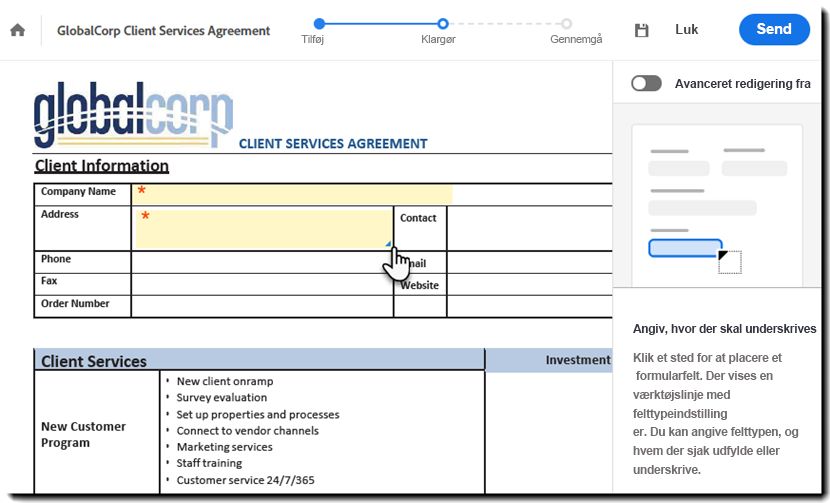This screenshot has width=830, height=503.
Task: Click the save floppy disk icon
Action: coord(641,30)
